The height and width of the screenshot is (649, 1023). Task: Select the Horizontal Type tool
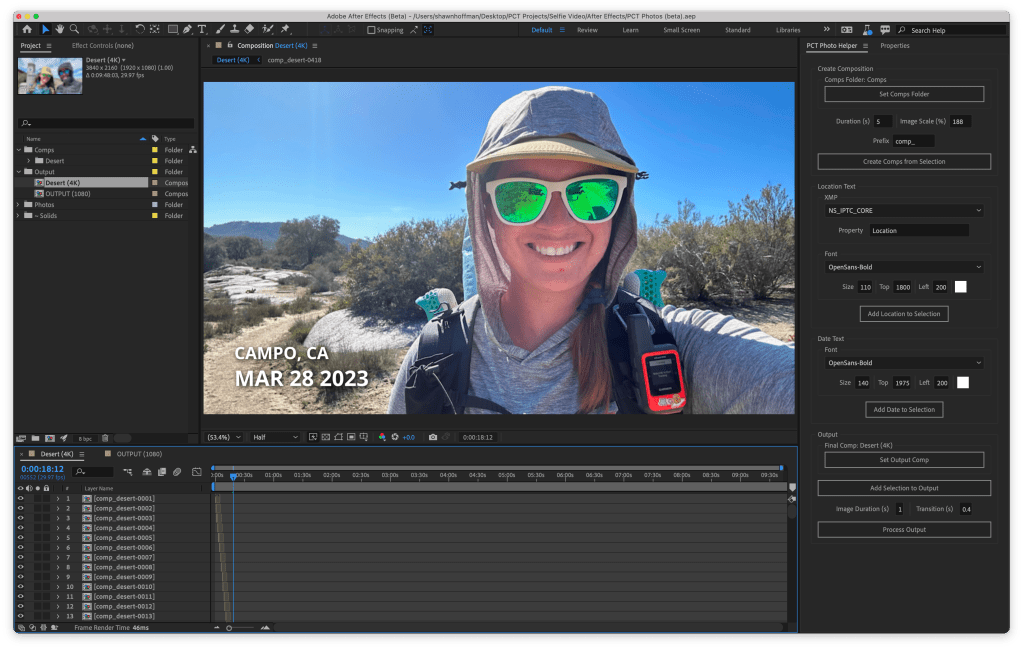pos(202,30)
